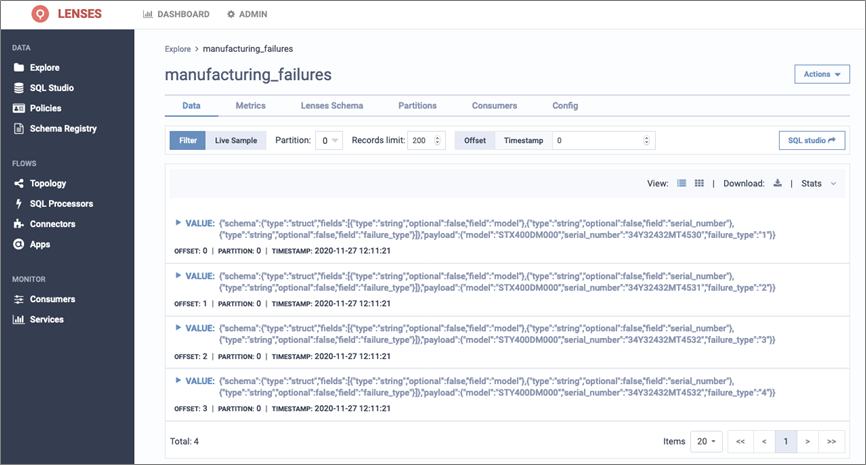Viewport: 866px width, 465px height.
Task: Toggle Live Sample mode
Action: pyautogui.click(x=236, y=140)
